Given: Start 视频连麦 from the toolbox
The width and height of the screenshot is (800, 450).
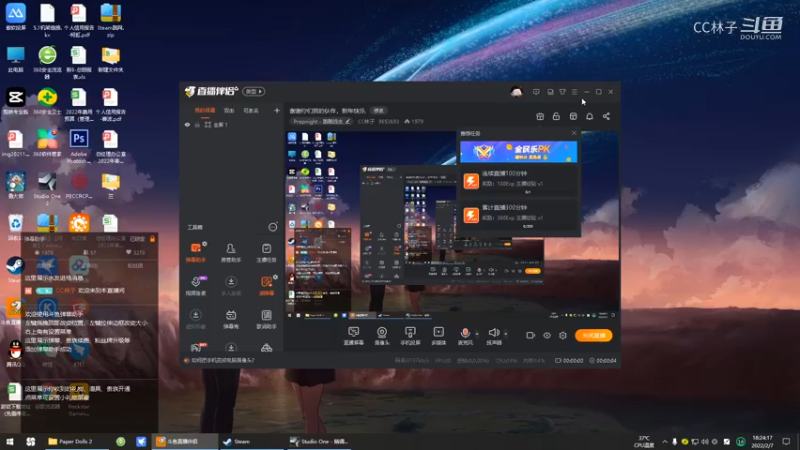Looking at the screenshot, I should 195,286.
